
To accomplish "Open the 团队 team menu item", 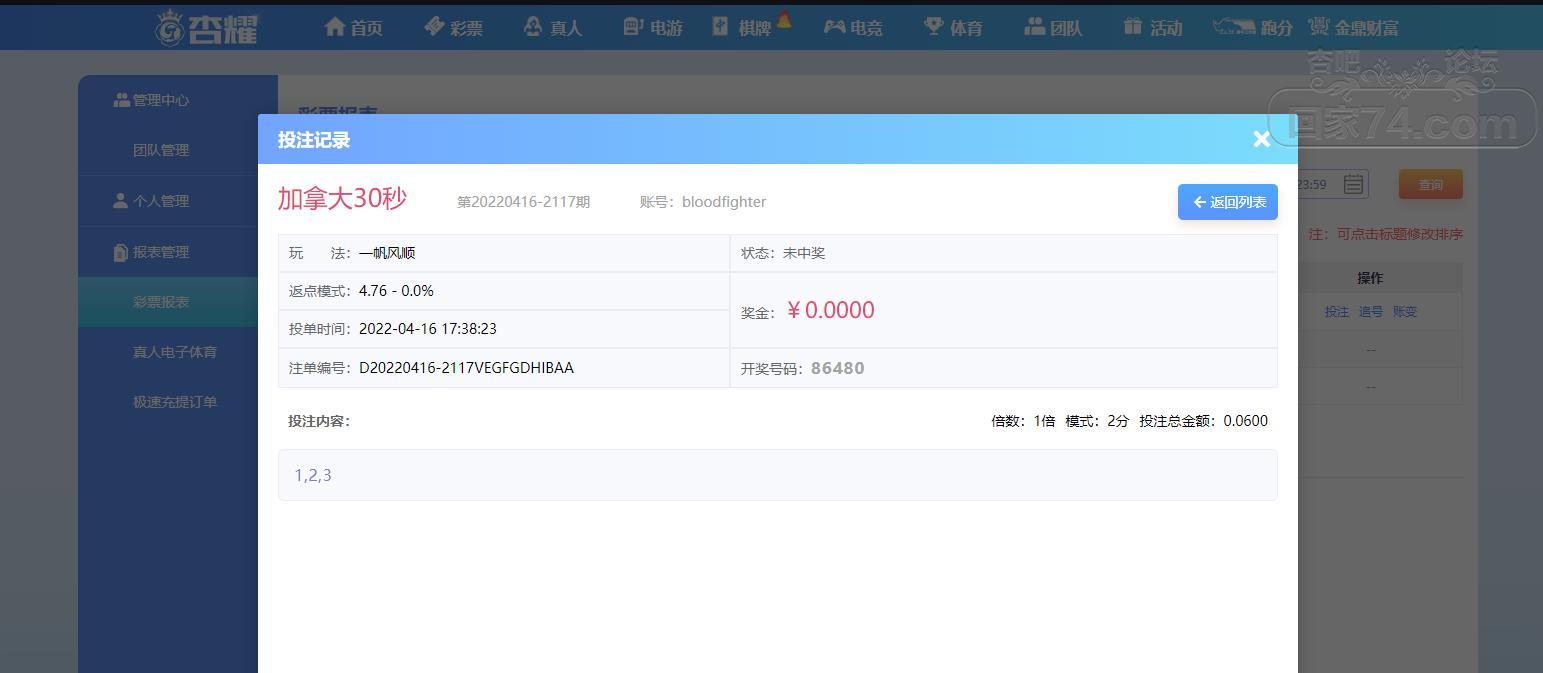I will coord(1054,27).
